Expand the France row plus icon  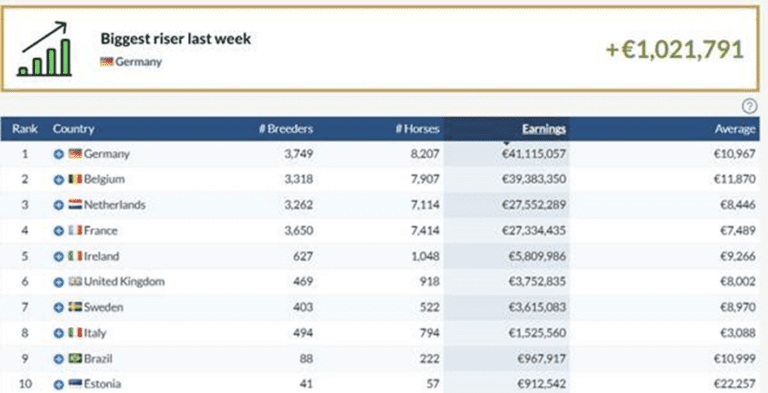click(59, 231)
